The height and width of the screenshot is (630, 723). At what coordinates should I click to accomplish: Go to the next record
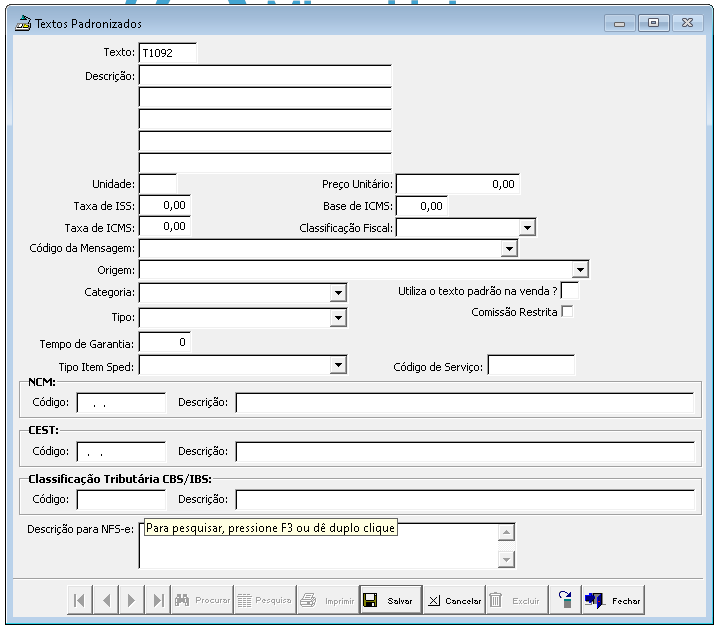[x=132, y=600]
